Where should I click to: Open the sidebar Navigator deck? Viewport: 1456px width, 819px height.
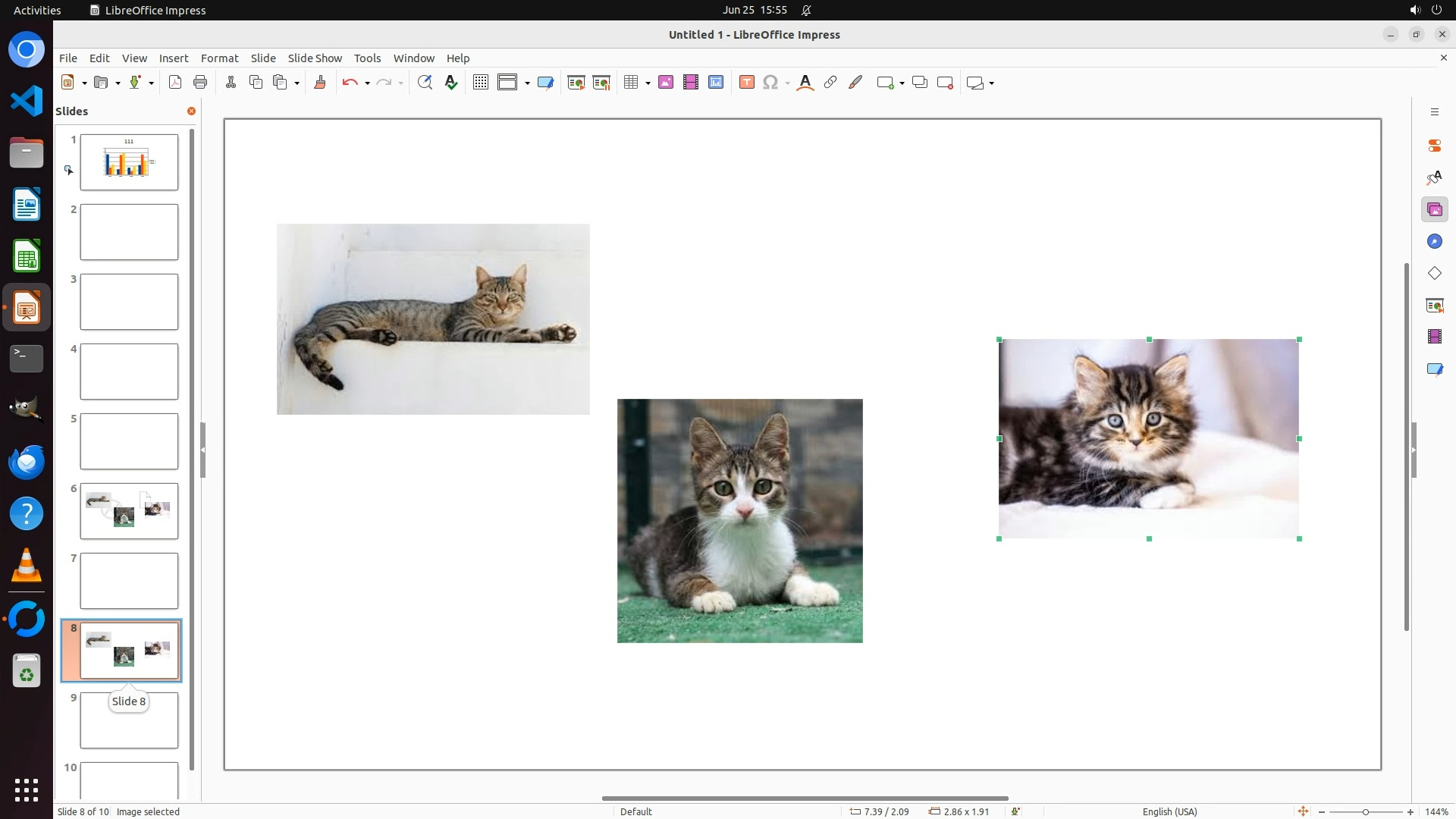coord(1434,241)
